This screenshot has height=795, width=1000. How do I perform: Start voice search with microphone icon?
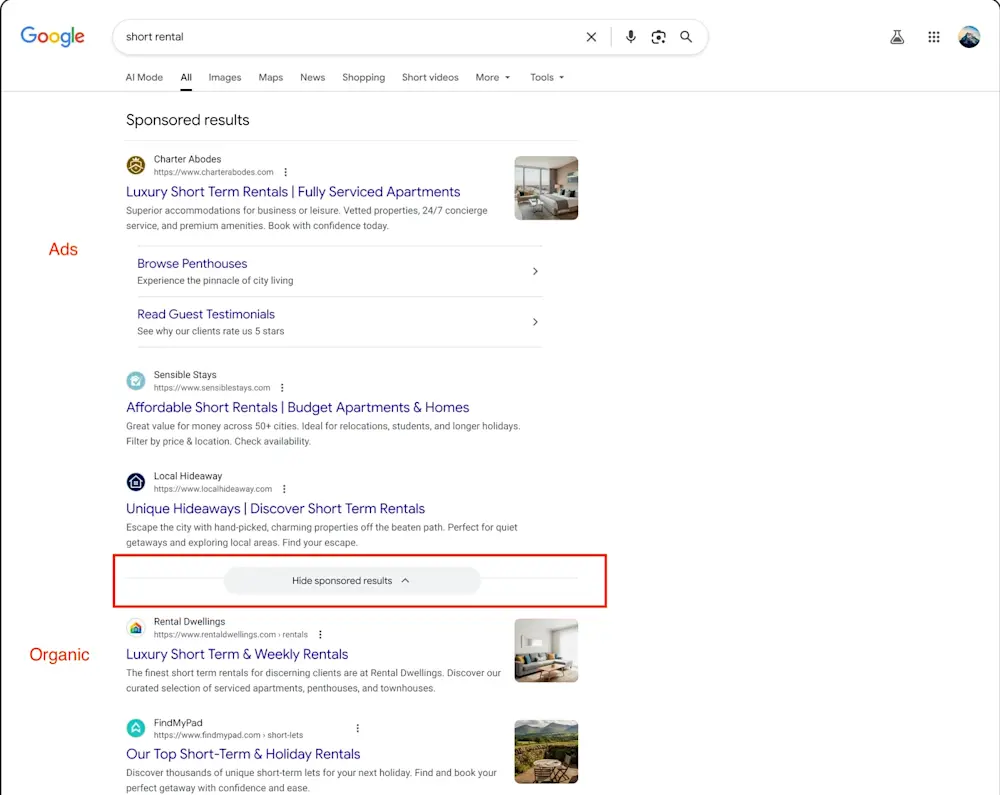pos(631,37)
